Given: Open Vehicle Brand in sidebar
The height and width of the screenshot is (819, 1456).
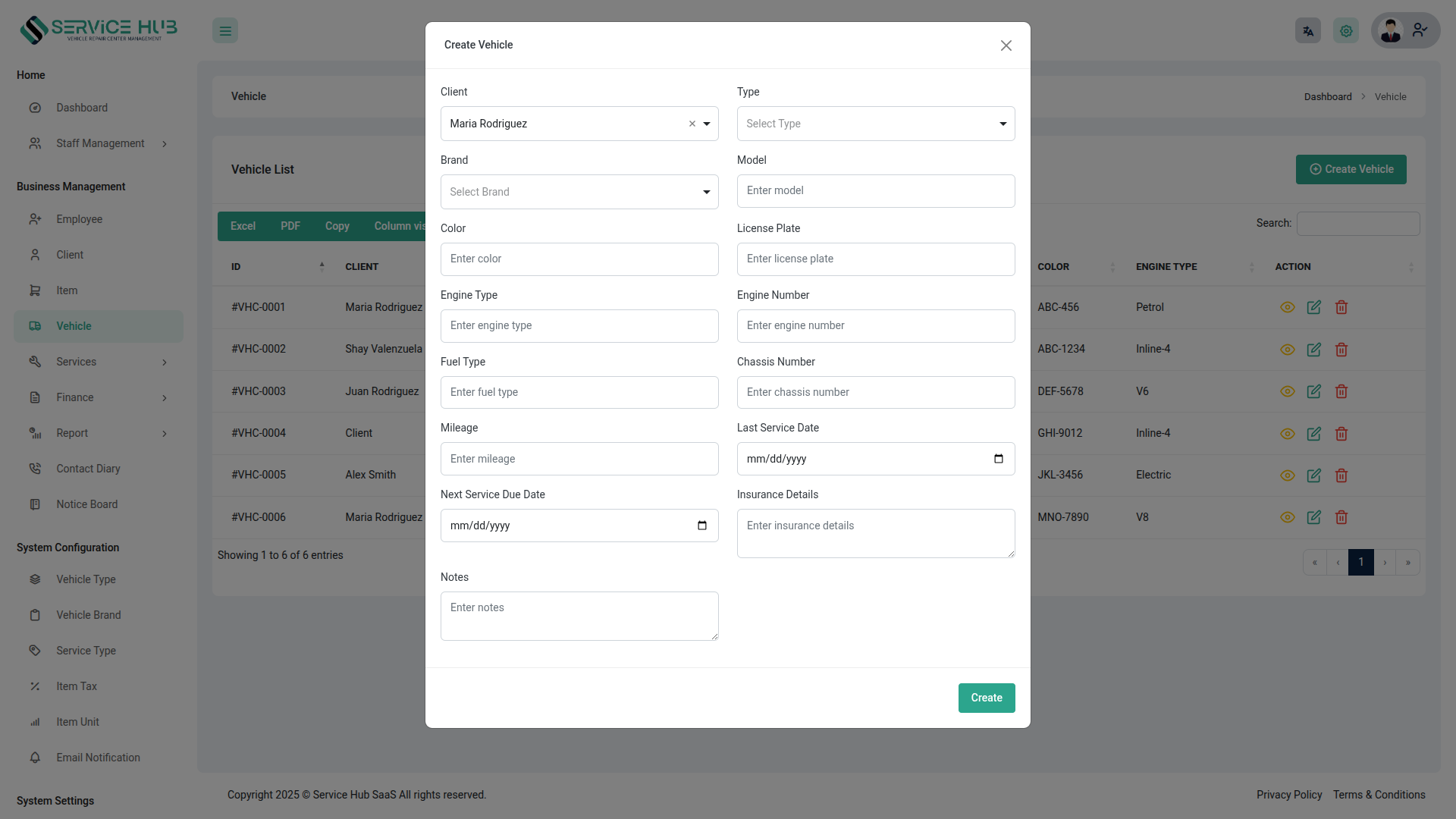Looking at the screenshot, I should click(x=89, y=615).
